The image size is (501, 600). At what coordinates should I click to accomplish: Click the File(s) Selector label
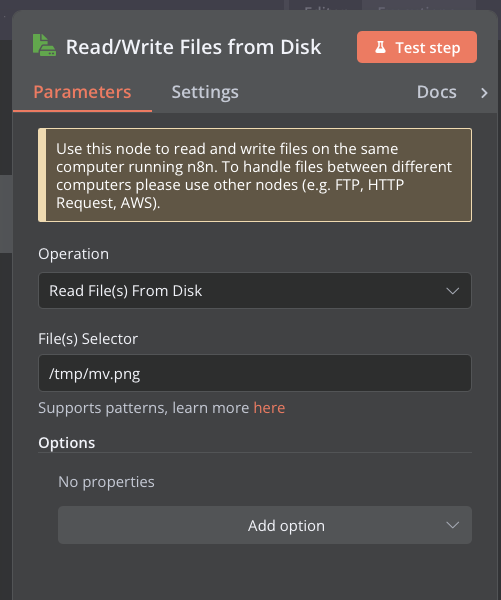[x=88, y=339]
